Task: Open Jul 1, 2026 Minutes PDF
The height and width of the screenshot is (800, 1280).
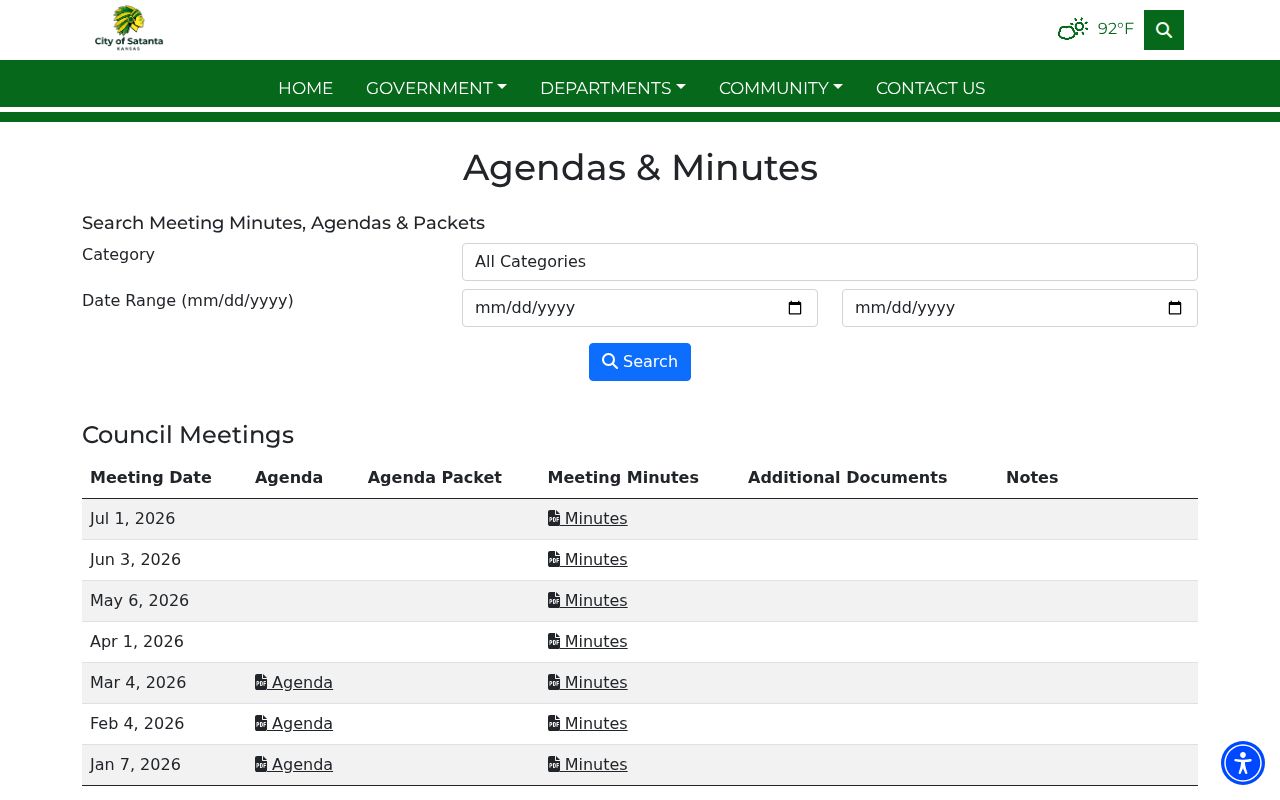Action: coord(588,518)
